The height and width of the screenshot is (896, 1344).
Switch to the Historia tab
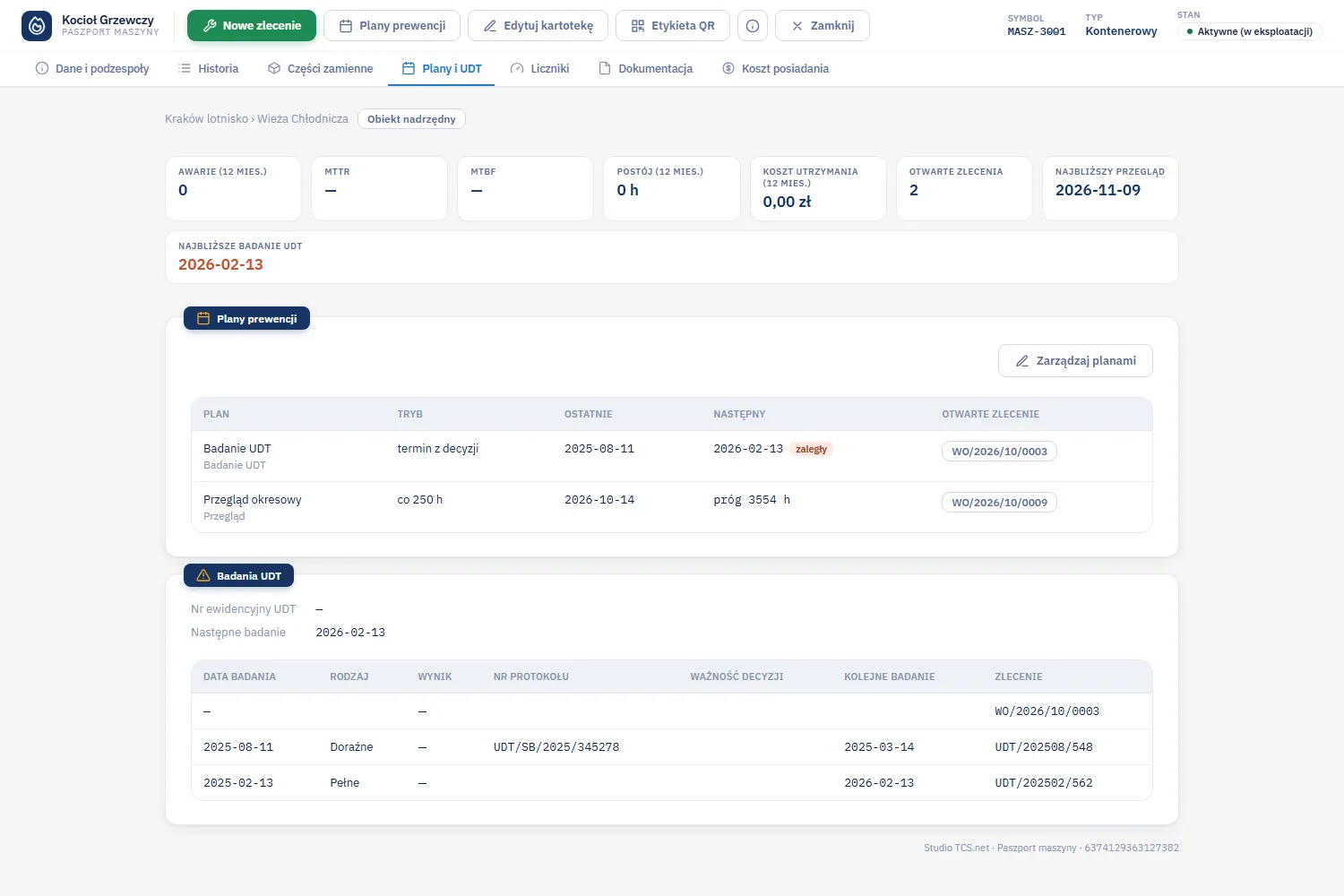tap(209, 69)
